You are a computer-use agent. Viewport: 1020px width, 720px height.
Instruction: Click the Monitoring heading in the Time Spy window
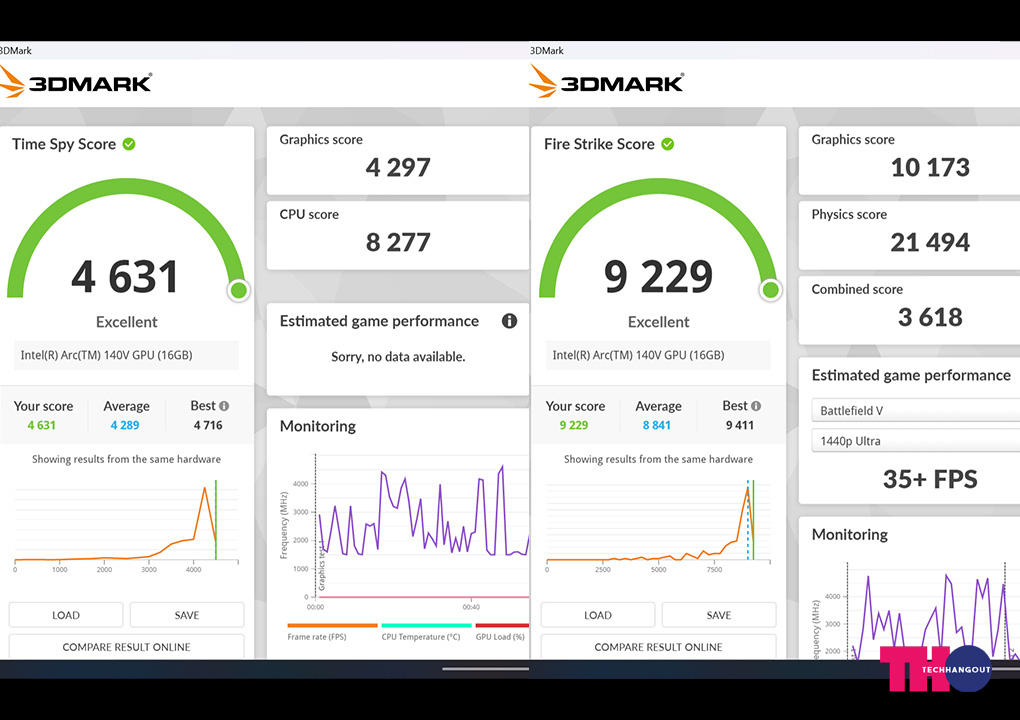[x=318, y=426]
